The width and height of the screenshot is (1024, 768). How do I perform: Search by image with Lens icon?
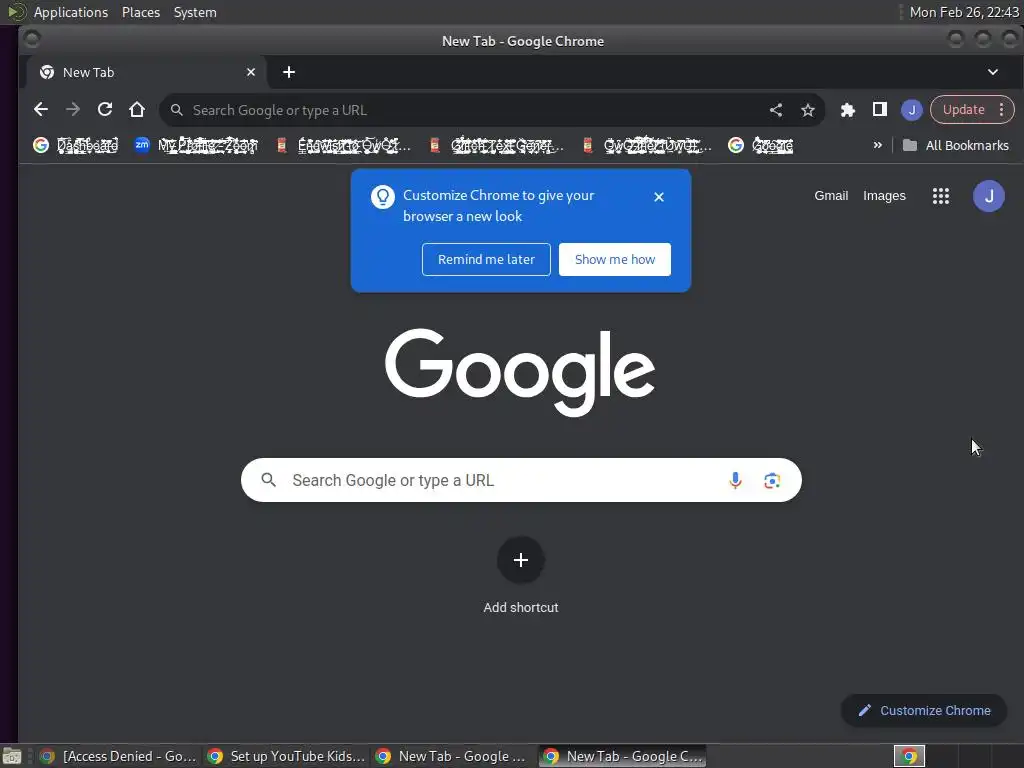(772, 480)
